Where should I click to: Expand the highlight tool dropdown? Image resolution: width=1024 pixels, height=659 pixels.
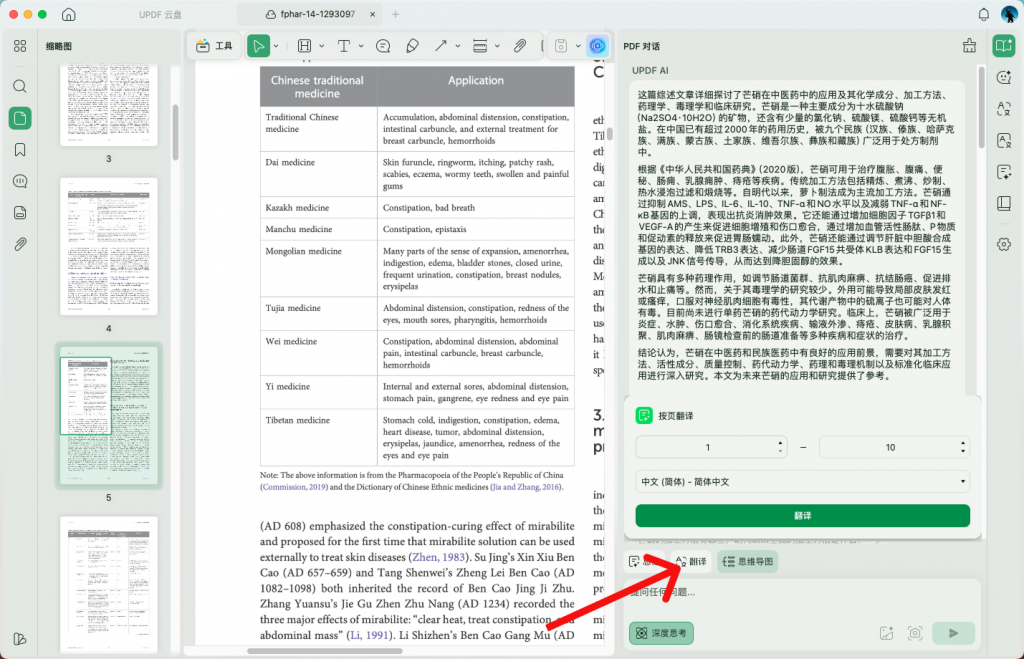click(322, 46)
